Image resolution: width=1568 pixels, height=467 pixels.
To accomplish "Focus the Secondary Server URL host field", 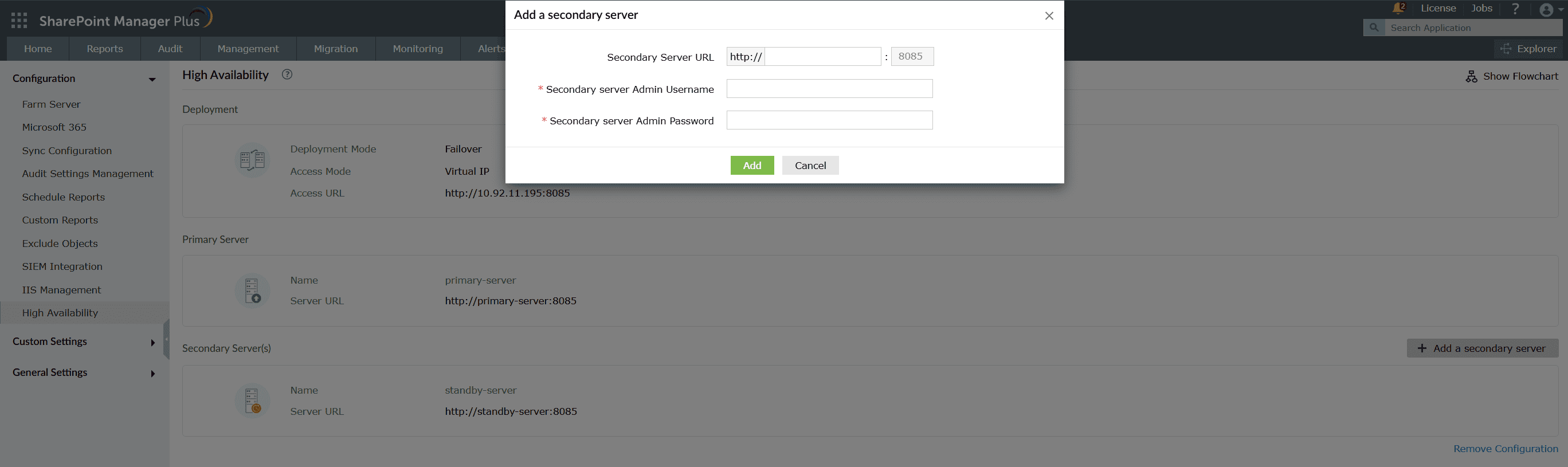I will 822,57.
